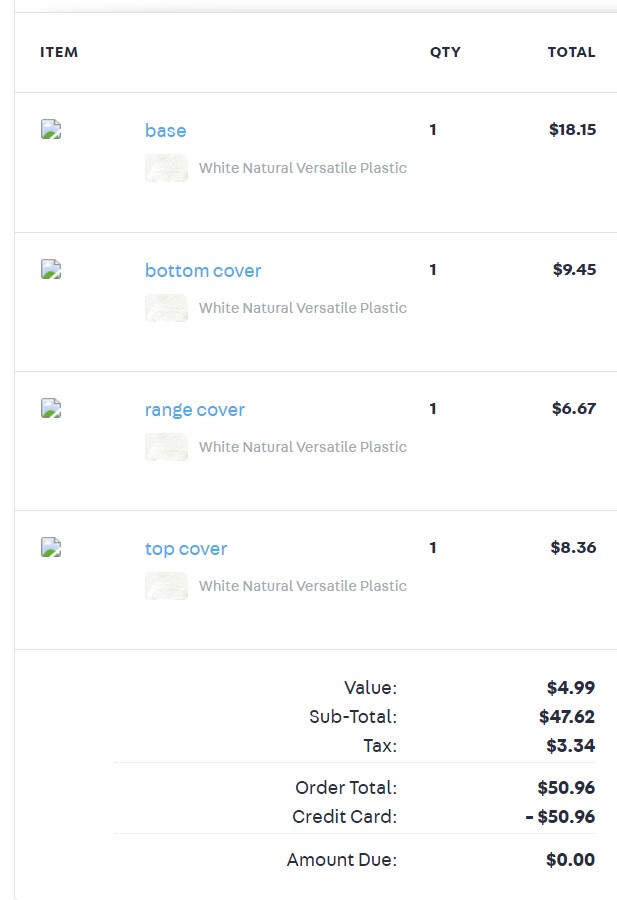Click the $18.15 price for base
Image resolution: width=617 pixels, height=900 pixels.
(572, 129)
